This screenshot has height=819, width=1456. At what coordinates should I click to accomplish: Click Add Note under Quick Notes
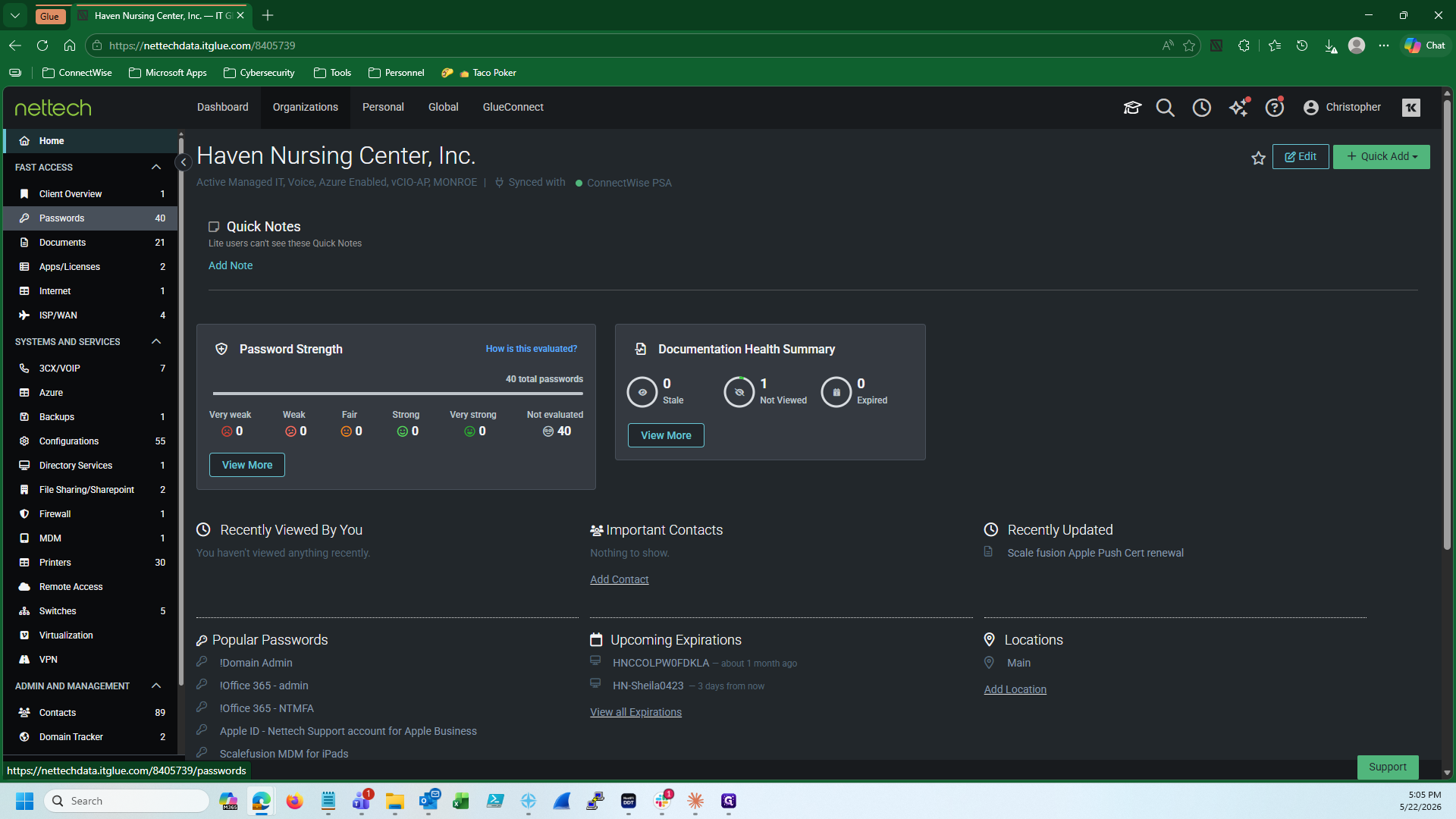point(231,266)
